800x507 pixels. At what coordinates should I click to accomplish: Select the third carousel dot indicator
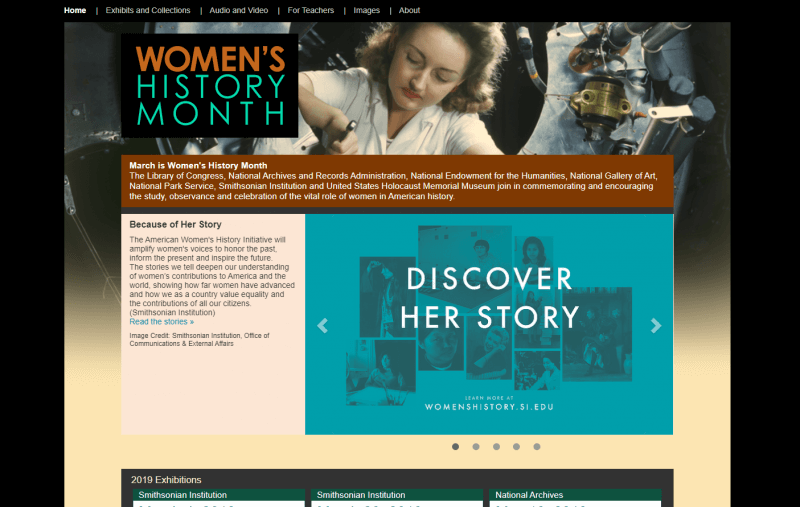[x=496, y=447]
